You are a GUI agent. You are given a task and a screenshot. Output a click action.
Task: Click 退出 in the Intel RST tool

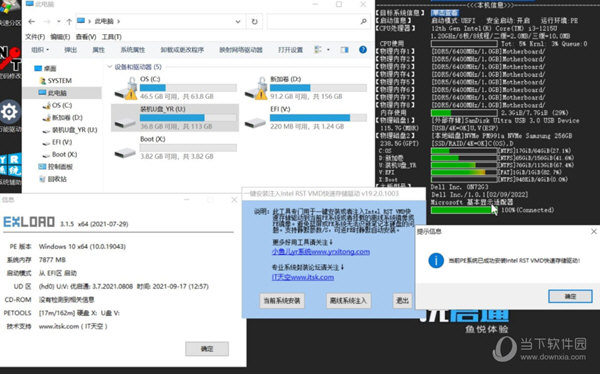point(402,301)
